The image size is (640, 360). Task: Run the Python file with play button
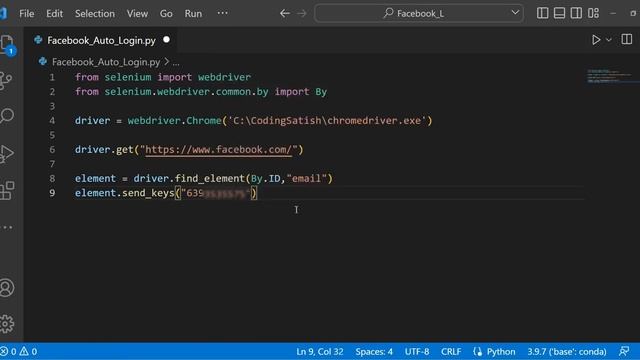[596, 40]
